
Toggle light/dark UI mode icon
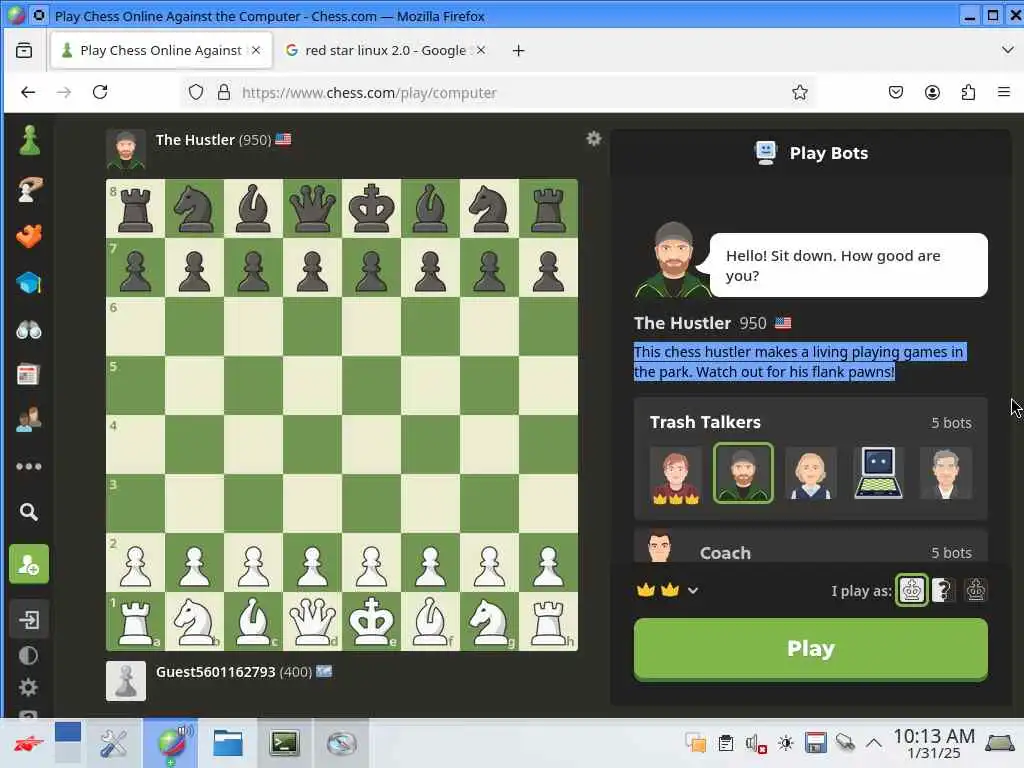pos(28,656)
